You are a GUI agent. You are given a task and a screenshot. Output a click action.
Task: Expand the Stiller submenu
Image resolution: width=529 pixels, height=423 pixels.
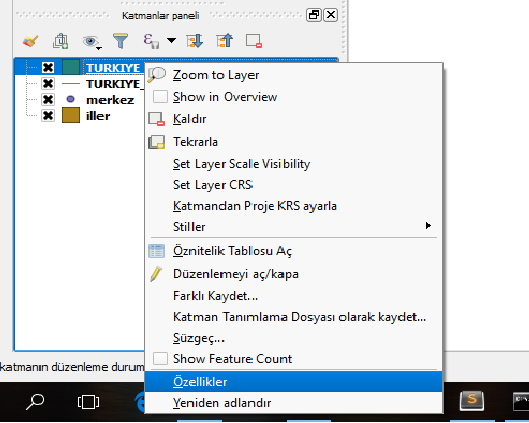pyautogui.click(x=294, y=226)
